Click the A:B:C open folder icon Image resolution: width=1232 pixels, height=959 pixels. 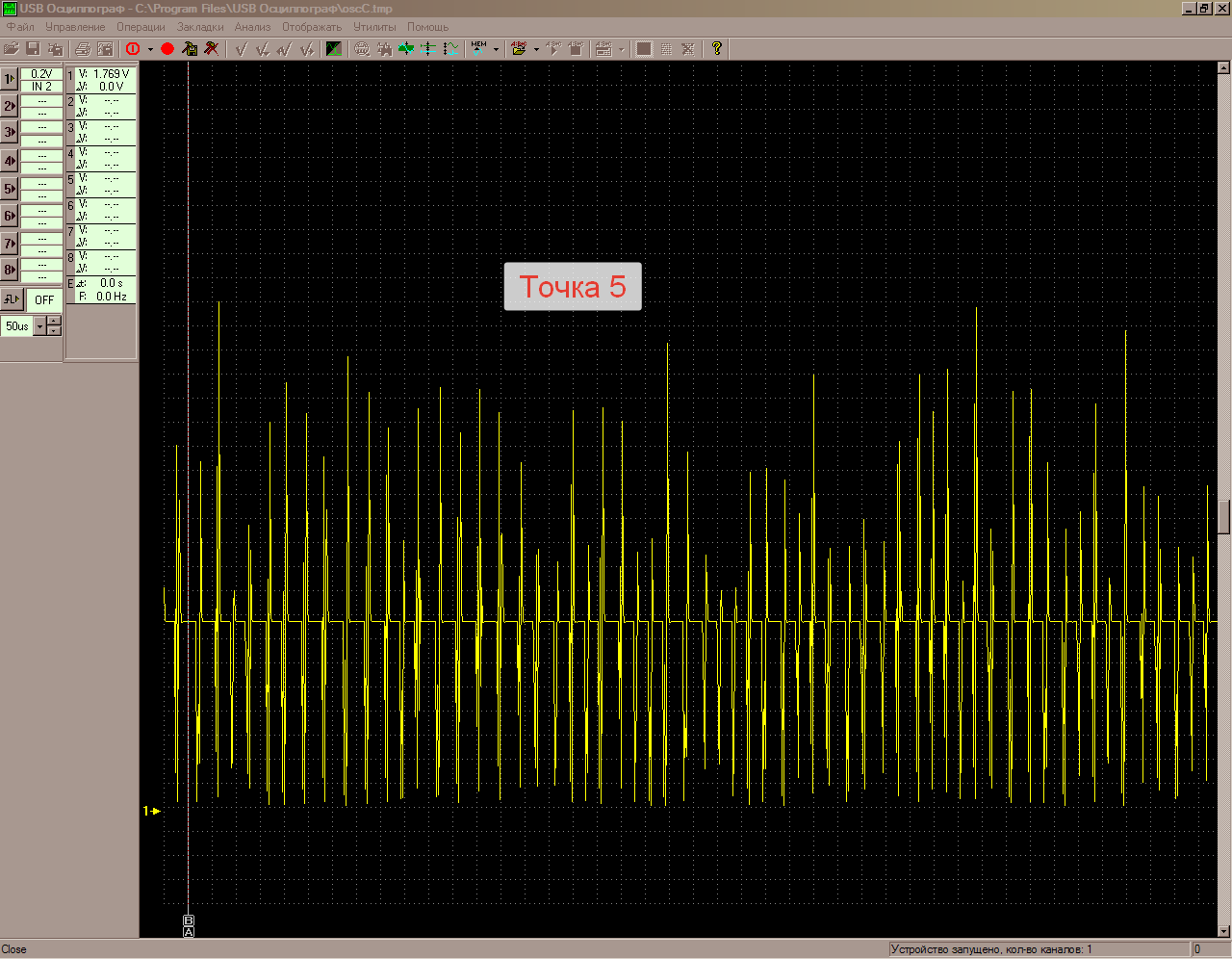519,48
